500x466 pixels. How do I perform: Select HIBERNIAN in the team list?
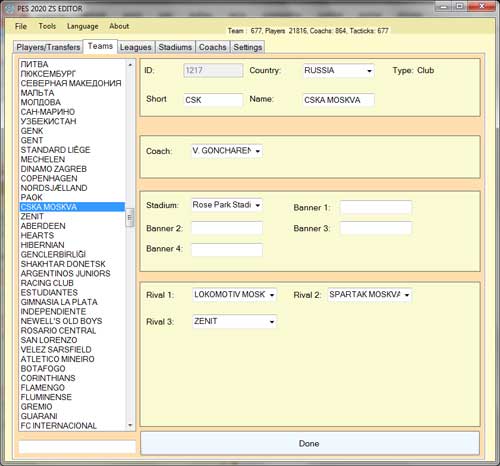coord(72,245)
